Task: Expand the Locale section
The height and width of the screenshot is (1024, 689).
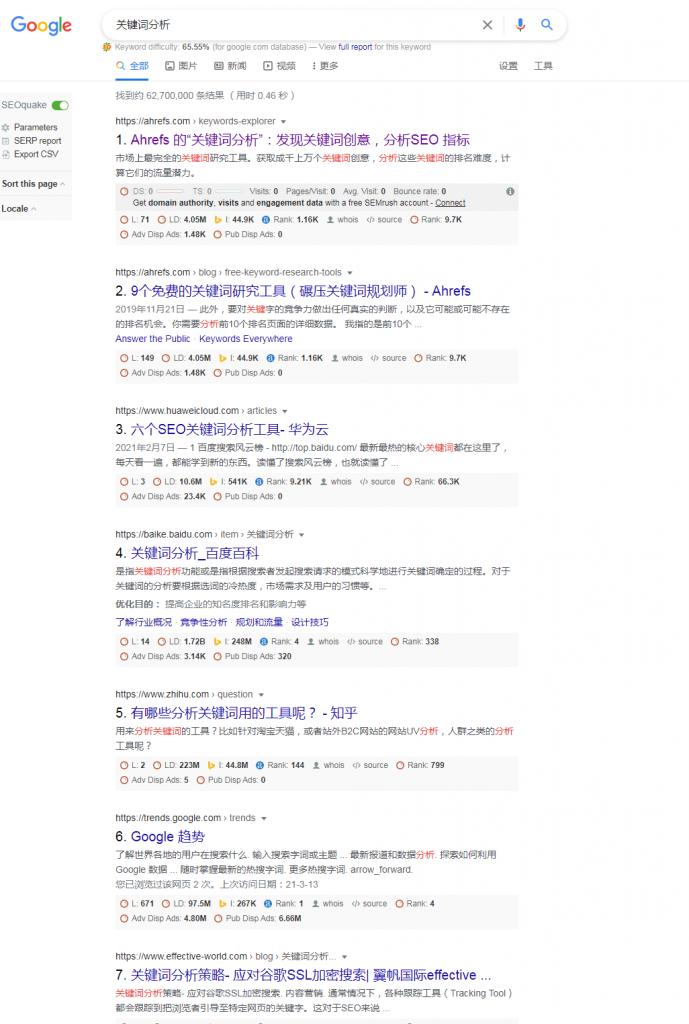Action: pos(19,209)
